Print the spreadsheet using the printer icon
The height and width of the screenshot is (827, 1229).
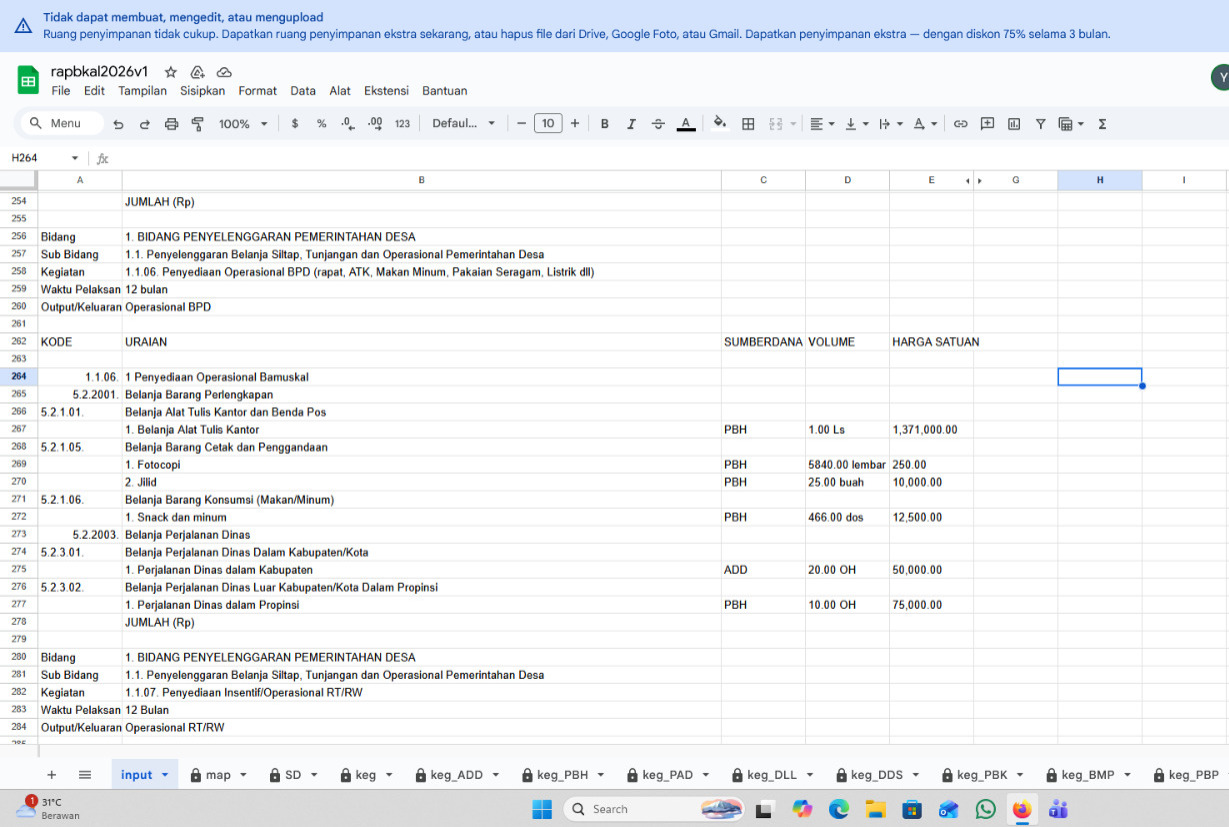(171, 124)
